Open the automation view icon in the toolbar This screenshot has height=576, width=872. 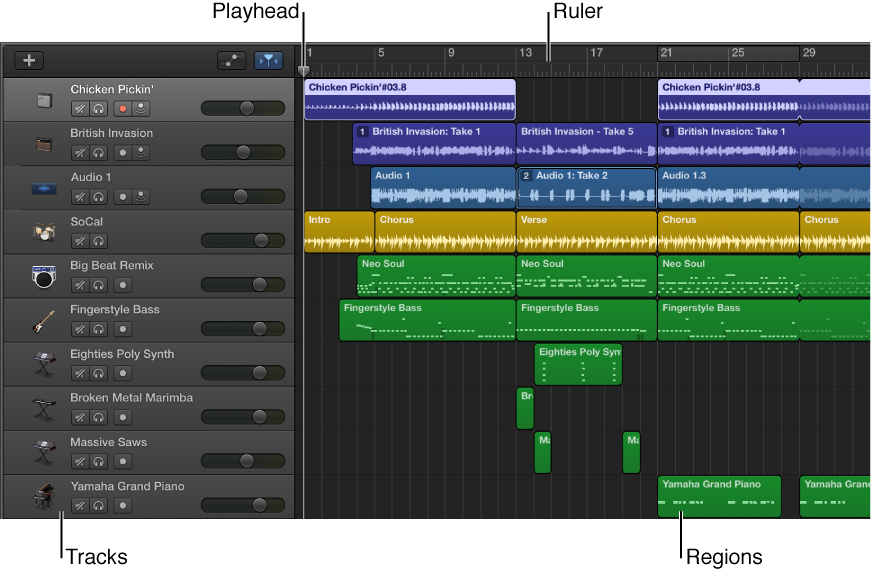point(231,60)
